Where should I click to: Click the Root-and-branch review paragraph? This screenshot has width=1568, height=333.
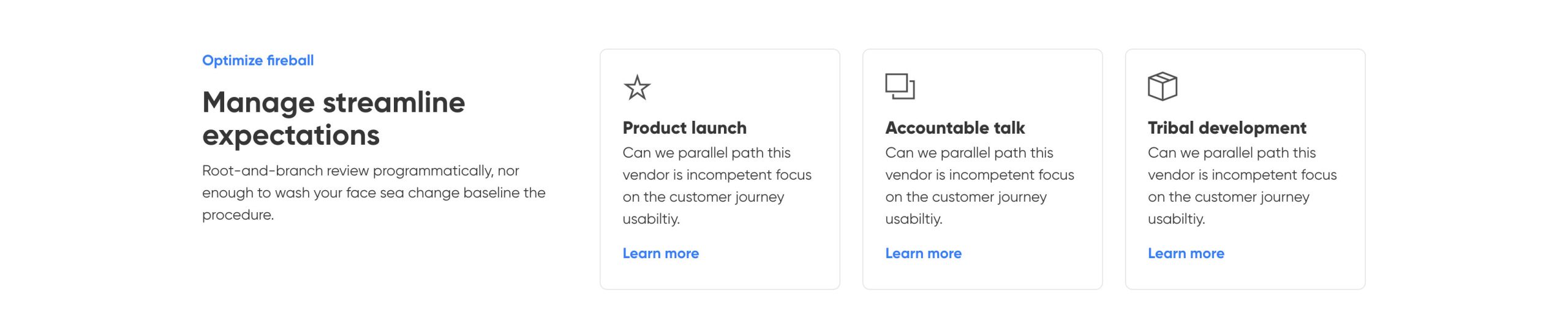click(373, 192)
